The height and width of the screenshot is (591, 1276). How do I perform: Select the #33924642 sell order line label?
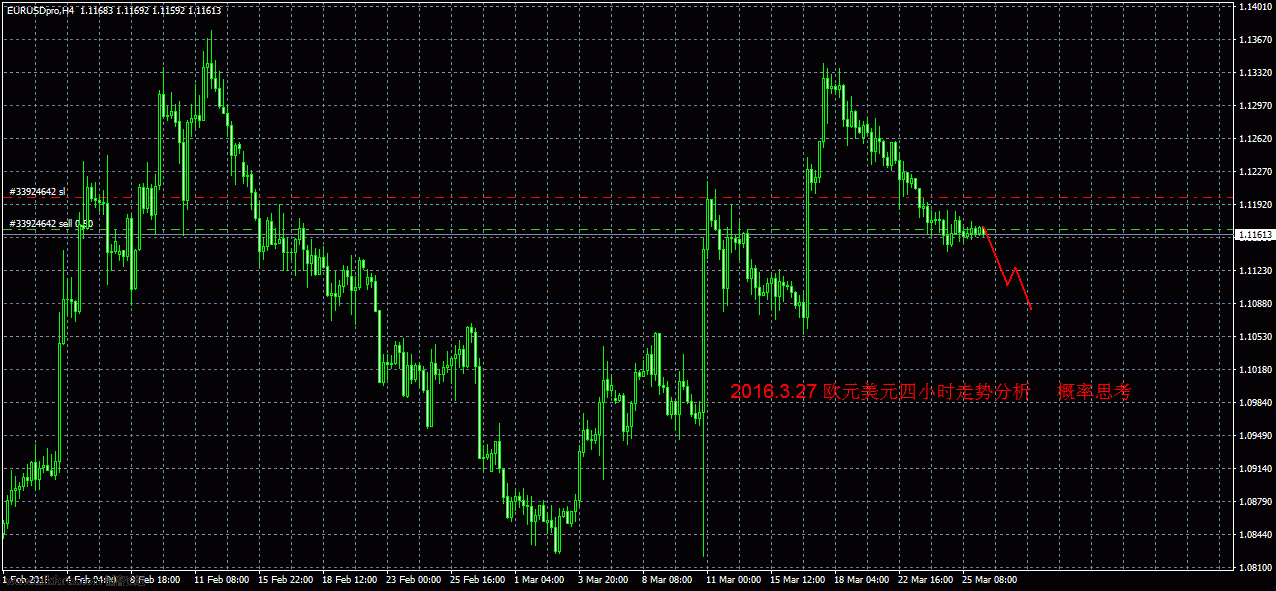point(51,224)
